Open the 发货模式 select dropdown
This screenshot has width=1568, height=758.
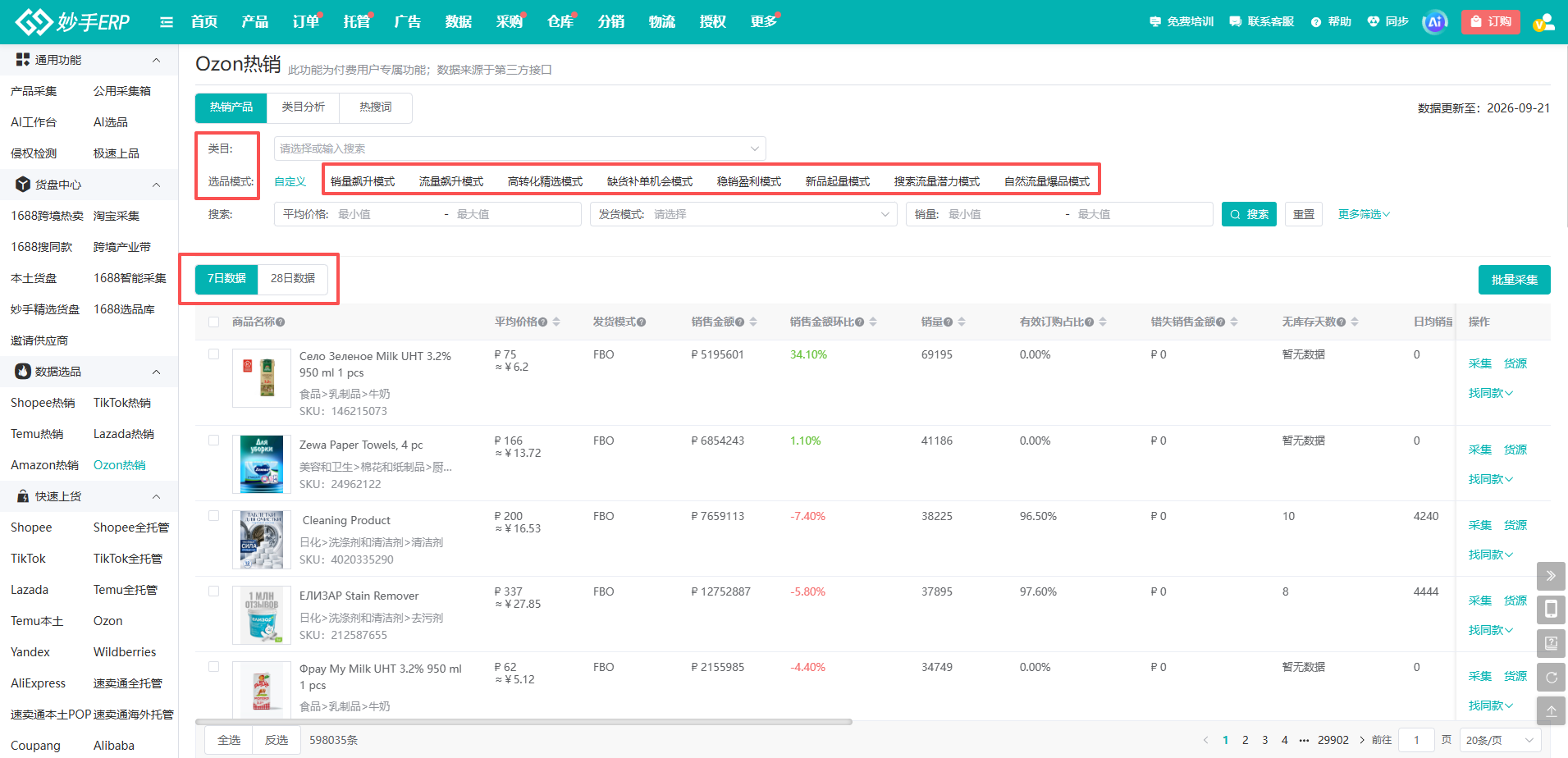pos(742,214)
